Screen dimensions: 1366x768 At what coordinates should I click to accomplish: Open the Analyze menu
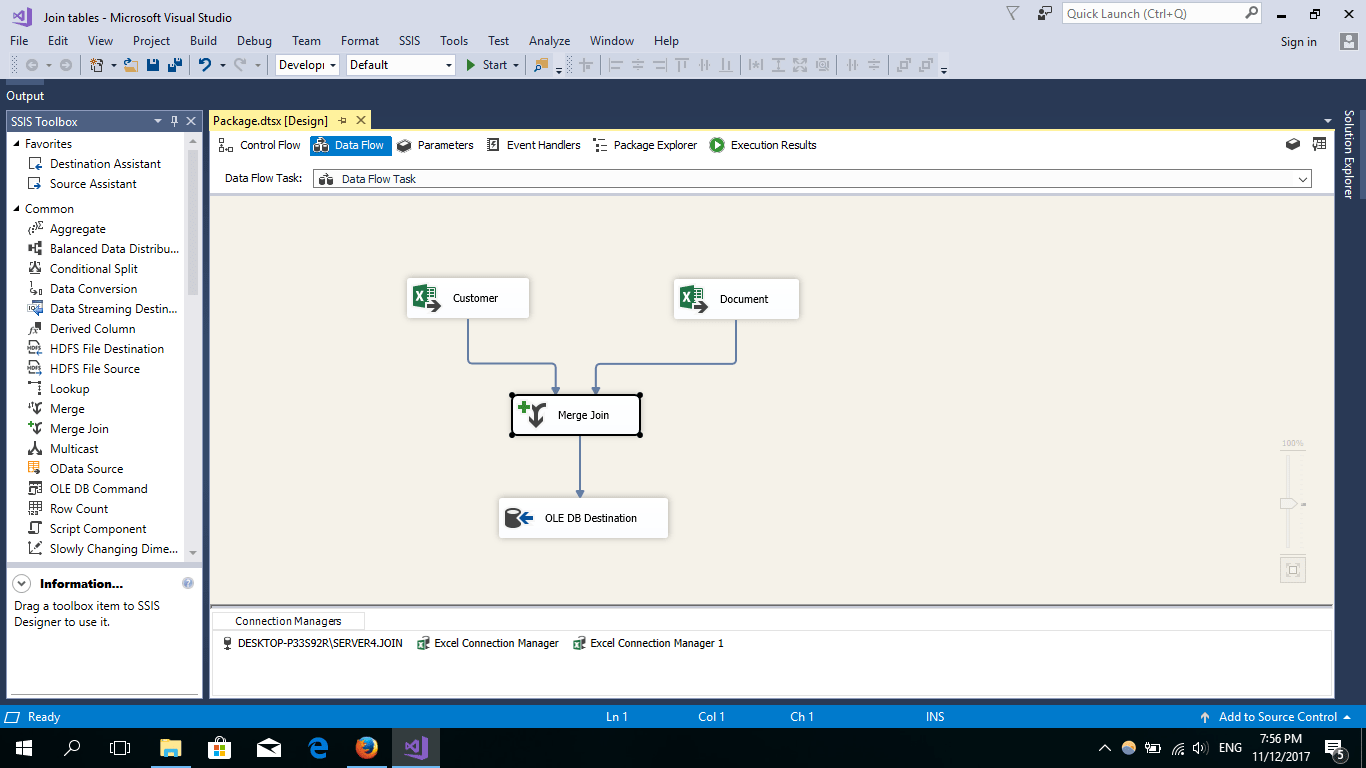[549, 41]
